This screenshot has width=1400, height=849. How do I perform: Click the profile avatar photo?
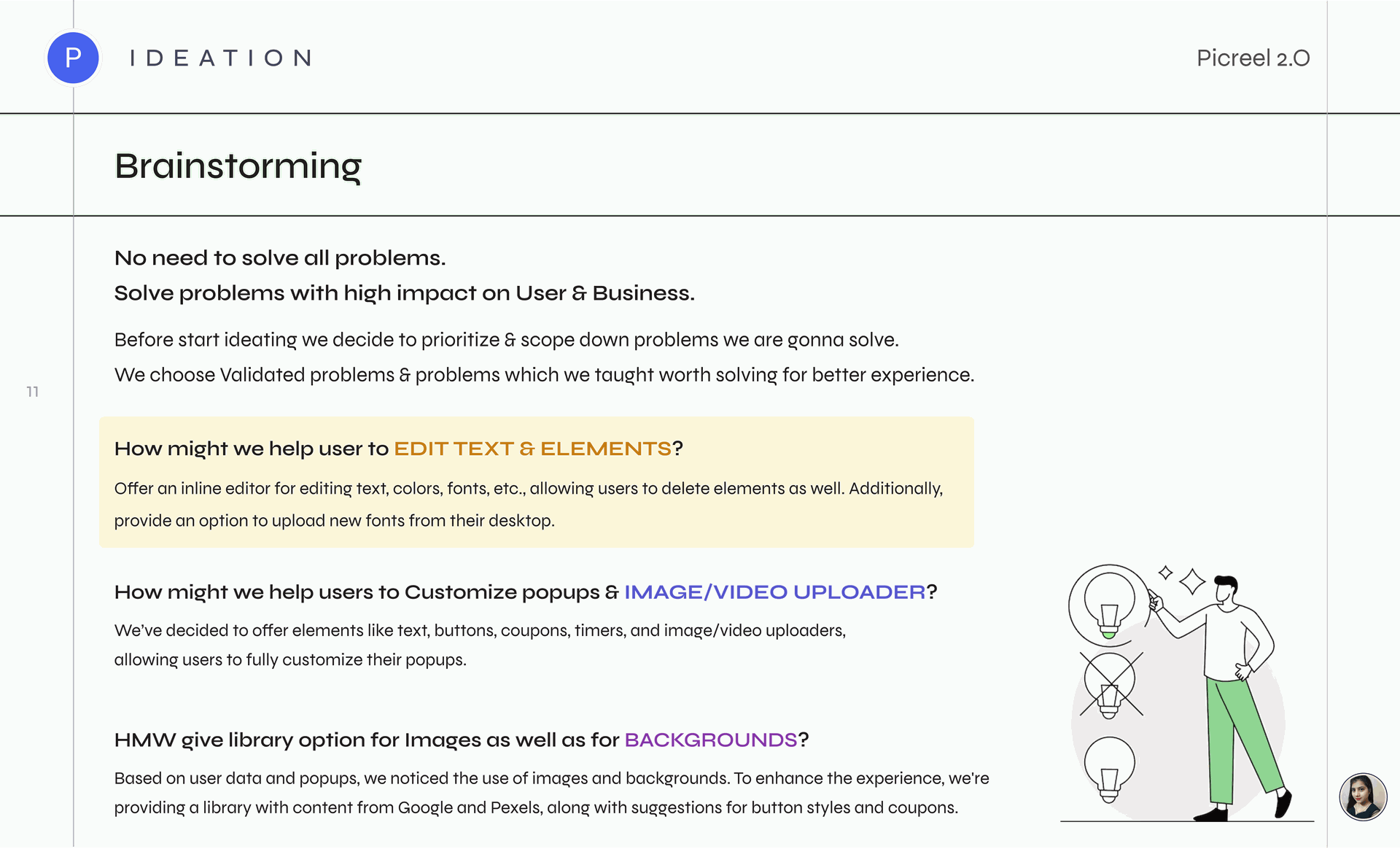1362,796
